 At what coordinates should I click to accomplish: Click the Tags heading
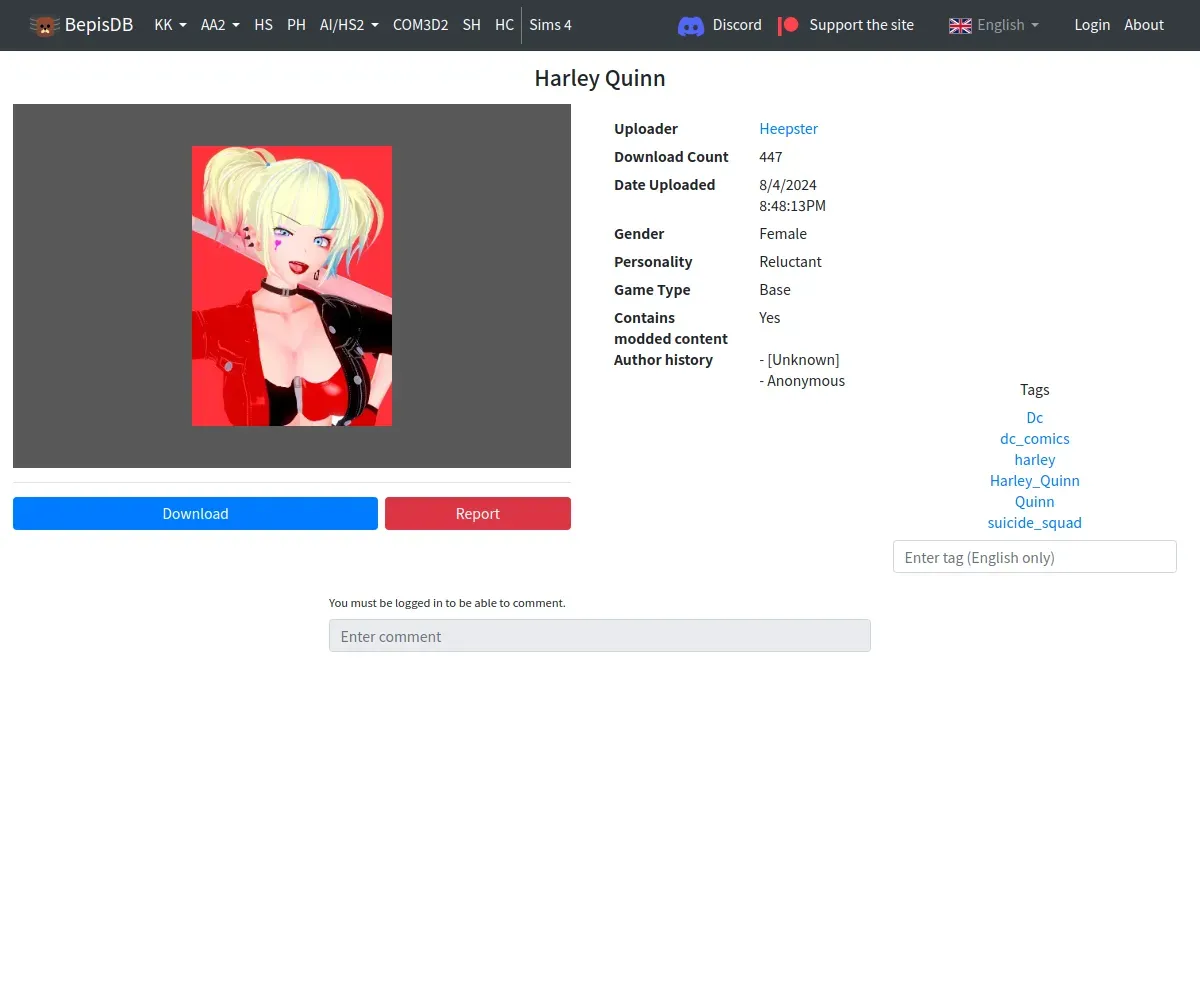[1035, 390]
